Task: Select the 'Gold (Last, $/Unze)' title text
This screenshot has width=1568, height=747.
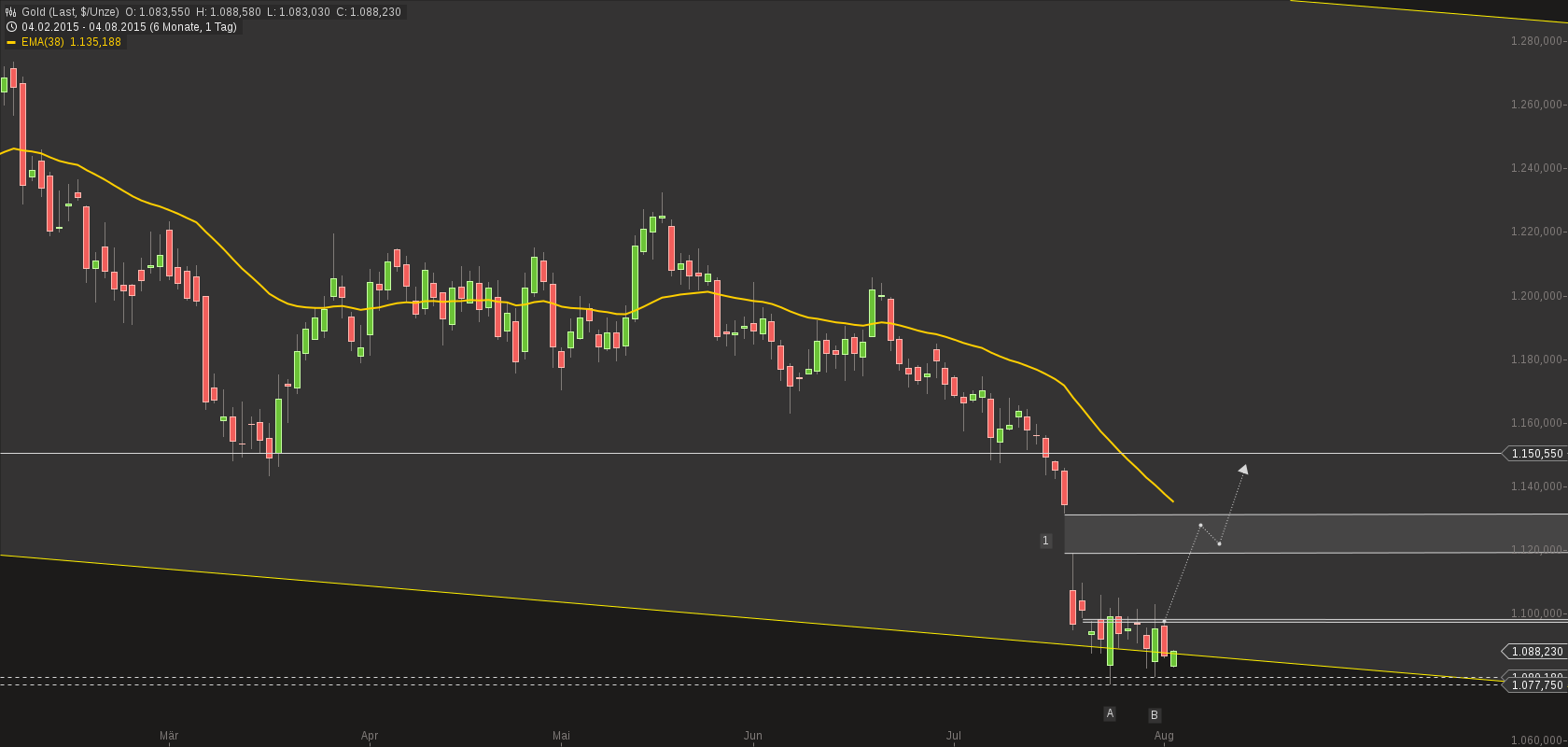Action: pos(71,12)
